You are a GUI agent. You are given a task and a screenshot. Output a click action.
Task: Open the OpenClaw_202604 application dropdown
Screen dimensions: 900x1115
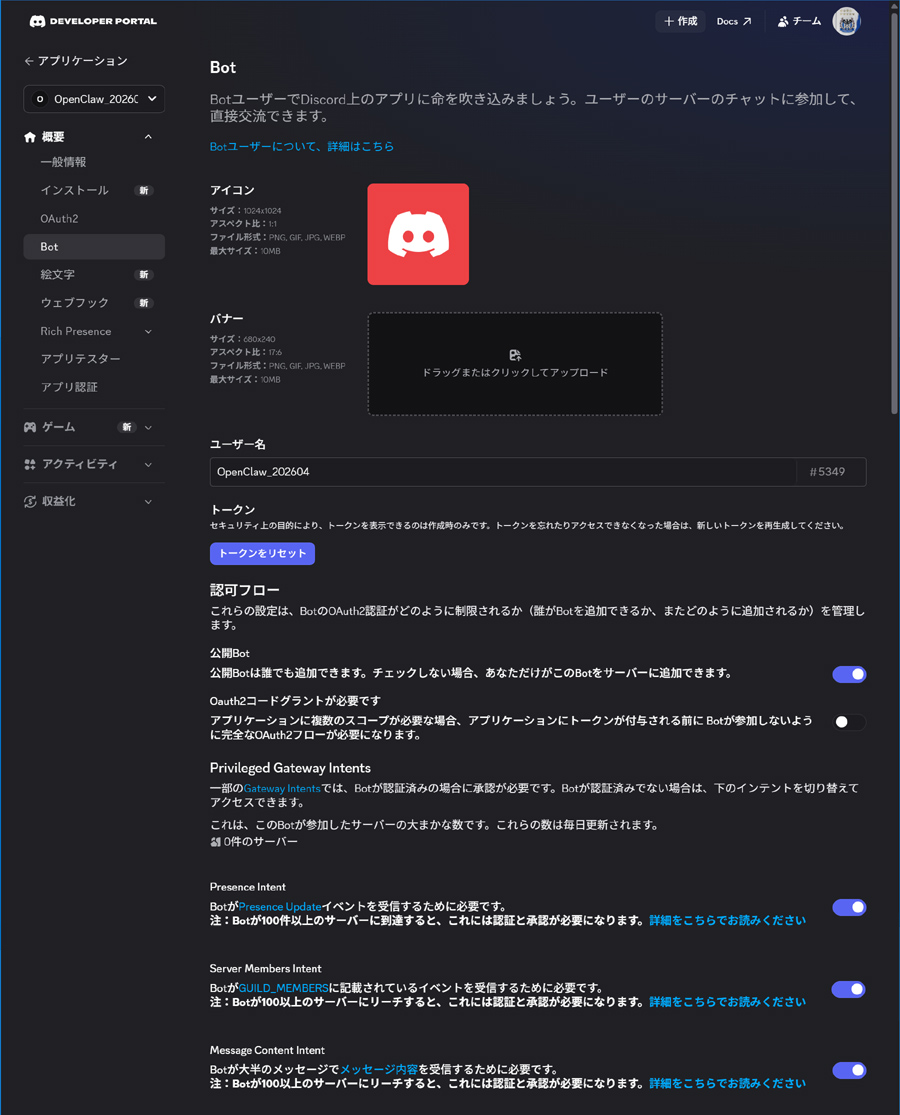tap(93, 99)
